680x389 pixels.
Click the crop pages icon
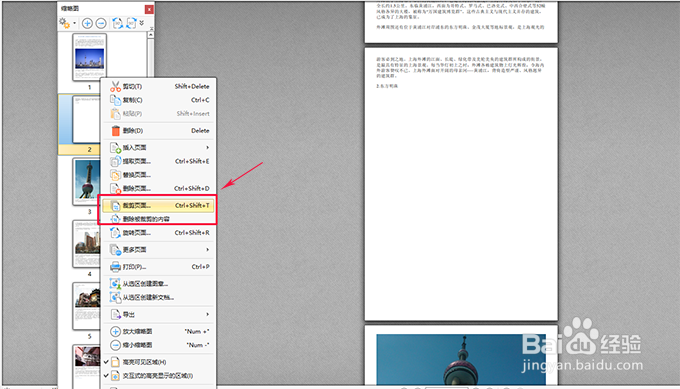115,206
